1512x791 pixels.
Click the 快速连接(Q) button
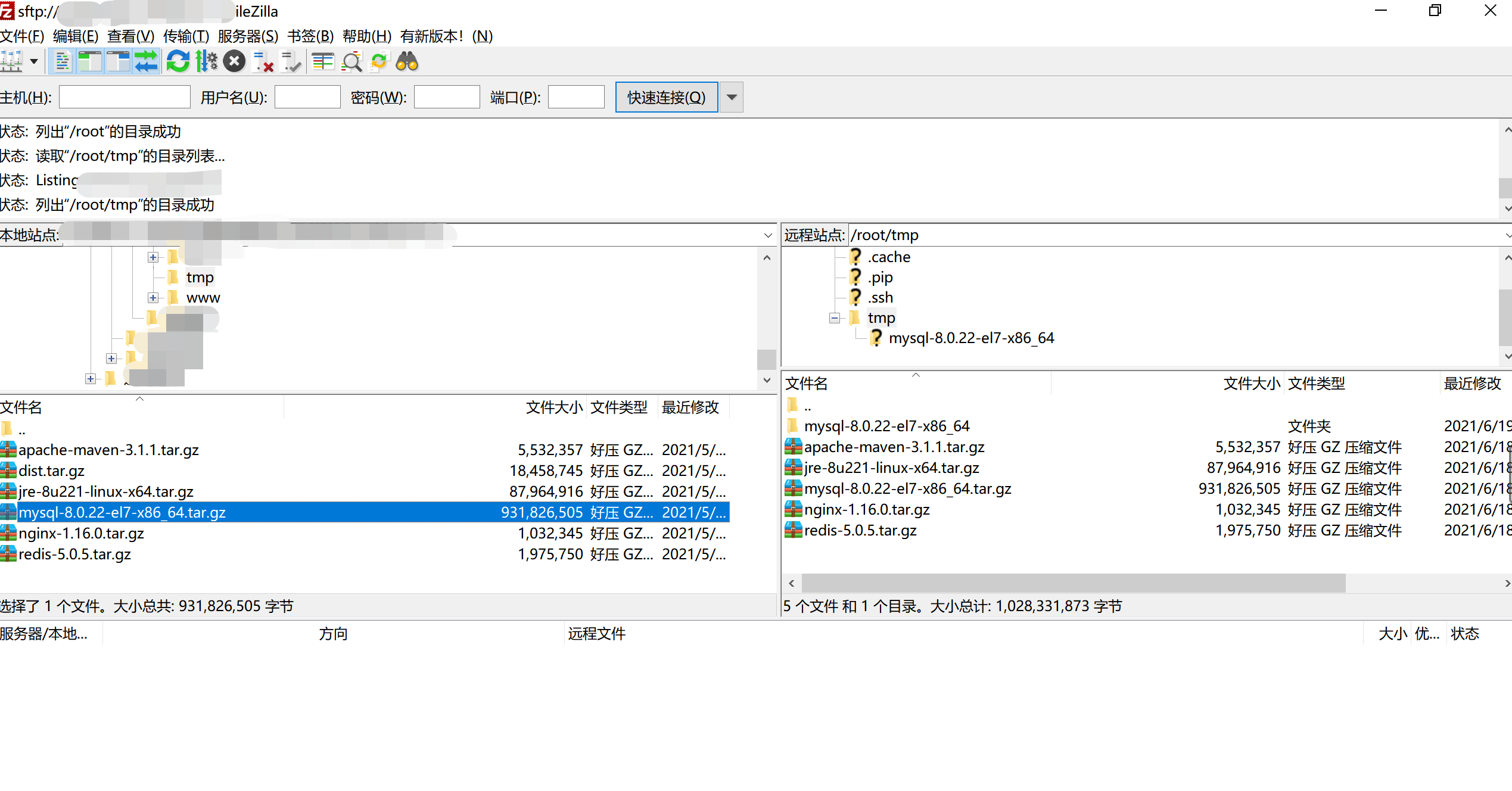(666, 97)
